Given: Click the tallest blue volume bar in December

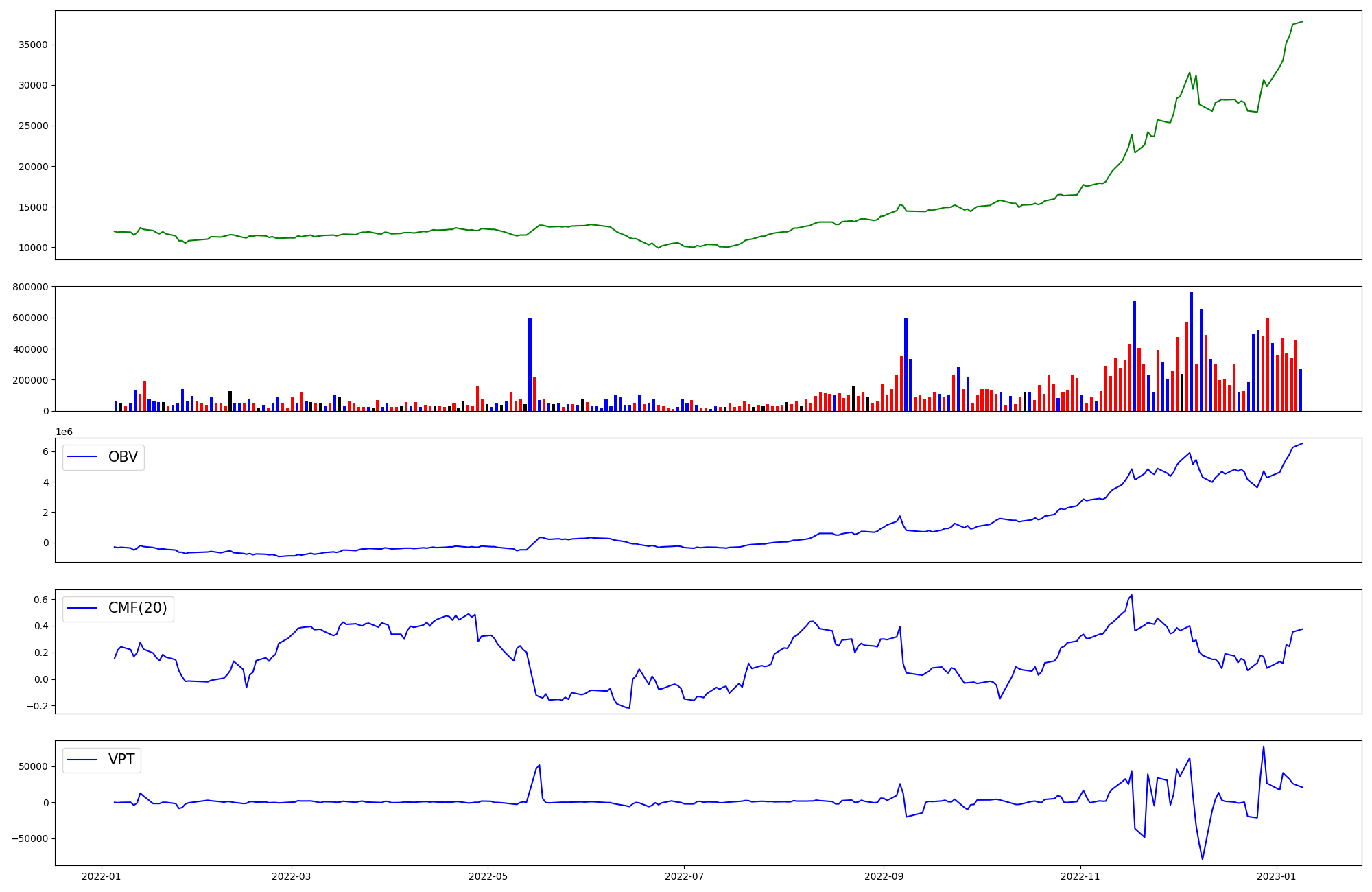Looking at the screenshot, I should 1192,351.
